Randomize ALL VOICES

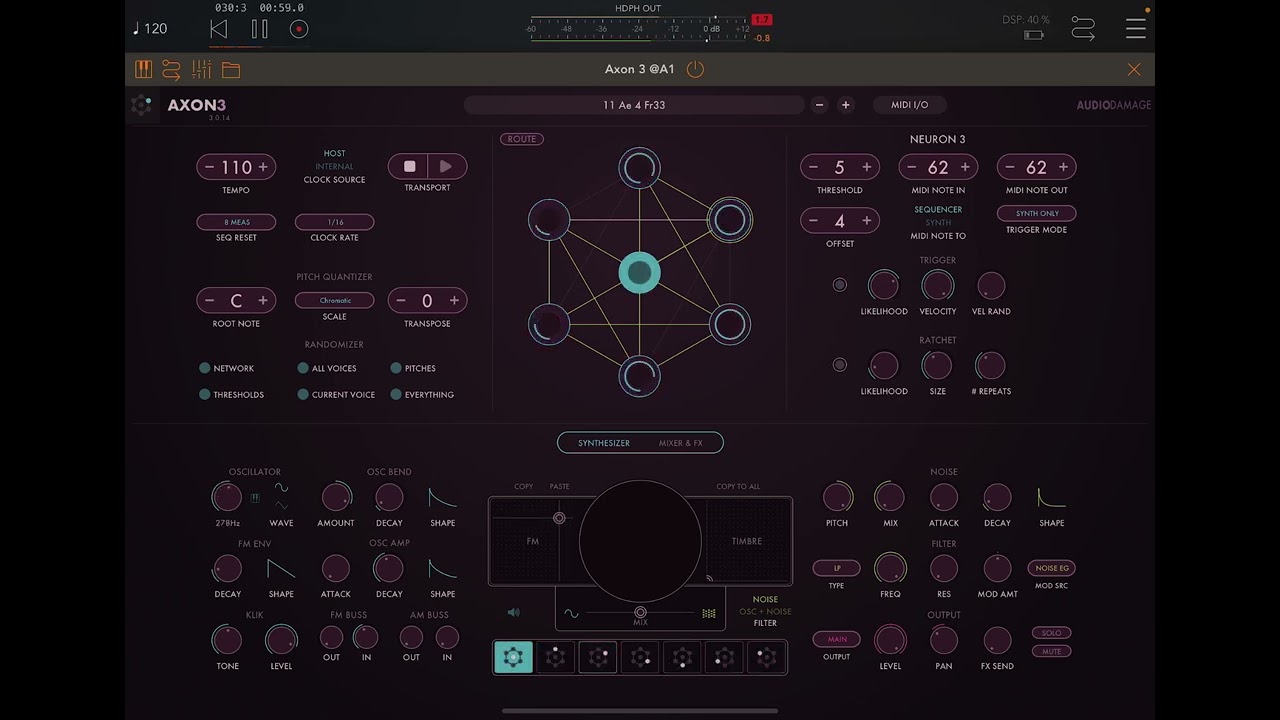pyautogui.click(x=303, y=368)
